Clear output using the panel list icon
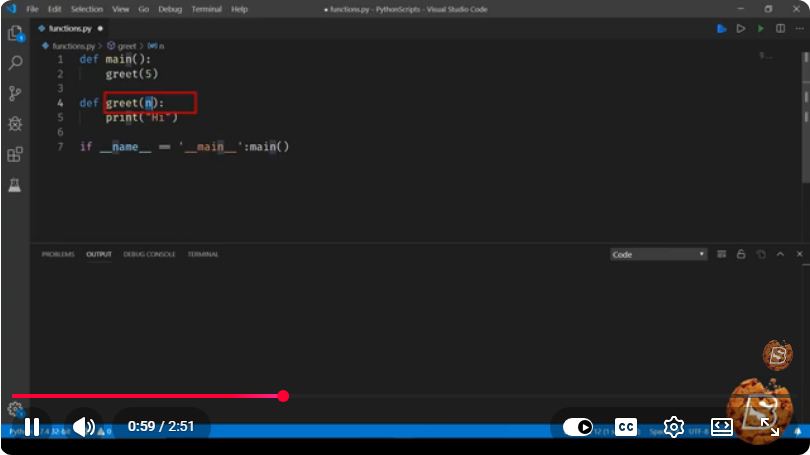The width and height of the screenshot is (810, 455). 722,254
